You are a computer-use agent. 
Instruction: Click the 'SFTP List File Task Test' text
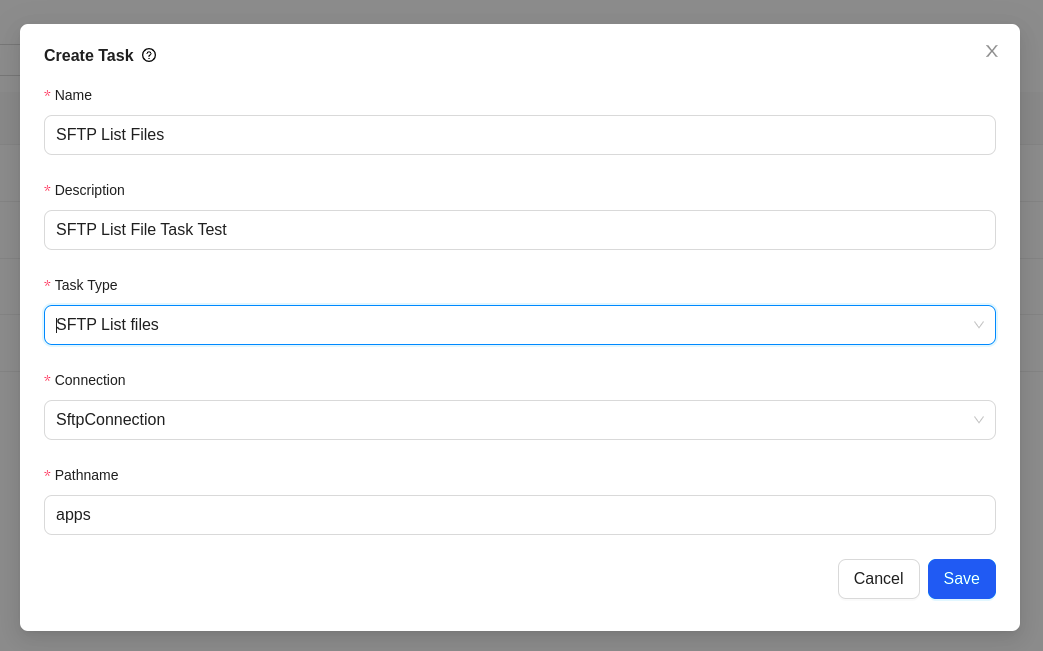pos(141,230)
